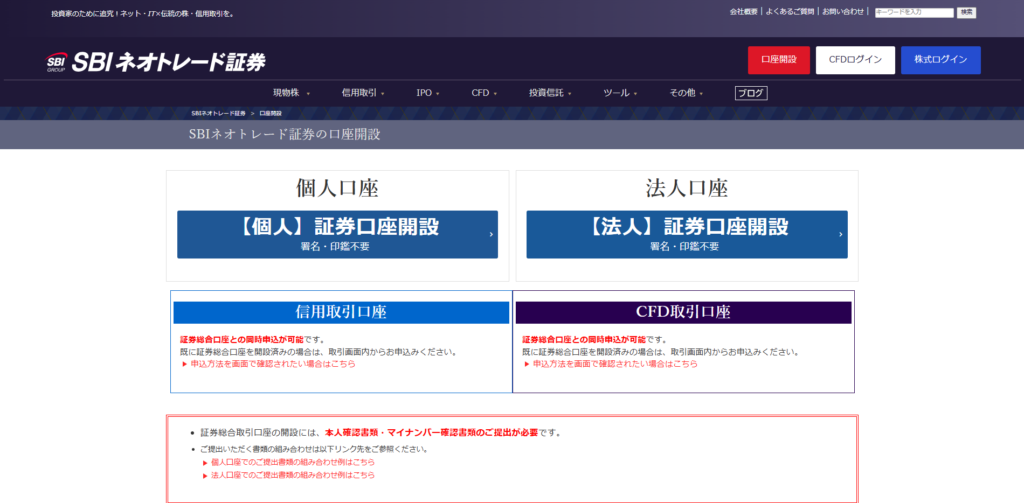This screenshot has width=1024, height=503.
Task: Click the 法人口座 heading
Action: tap(686, 189)
